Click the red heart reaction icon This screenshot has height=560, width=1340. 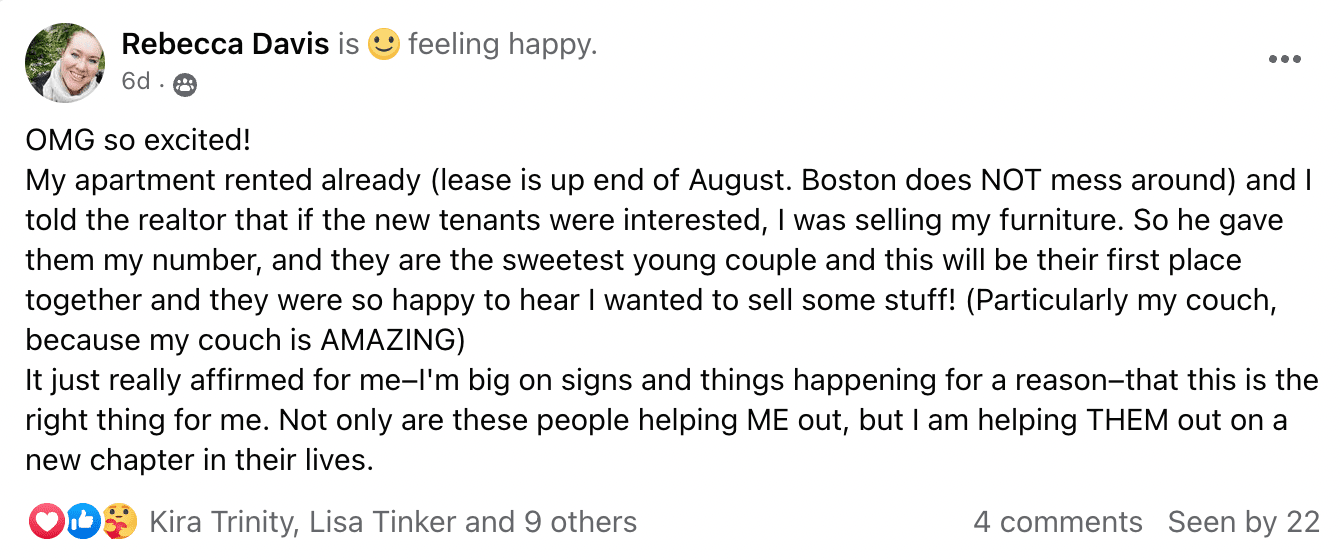[x=47, y=521]
